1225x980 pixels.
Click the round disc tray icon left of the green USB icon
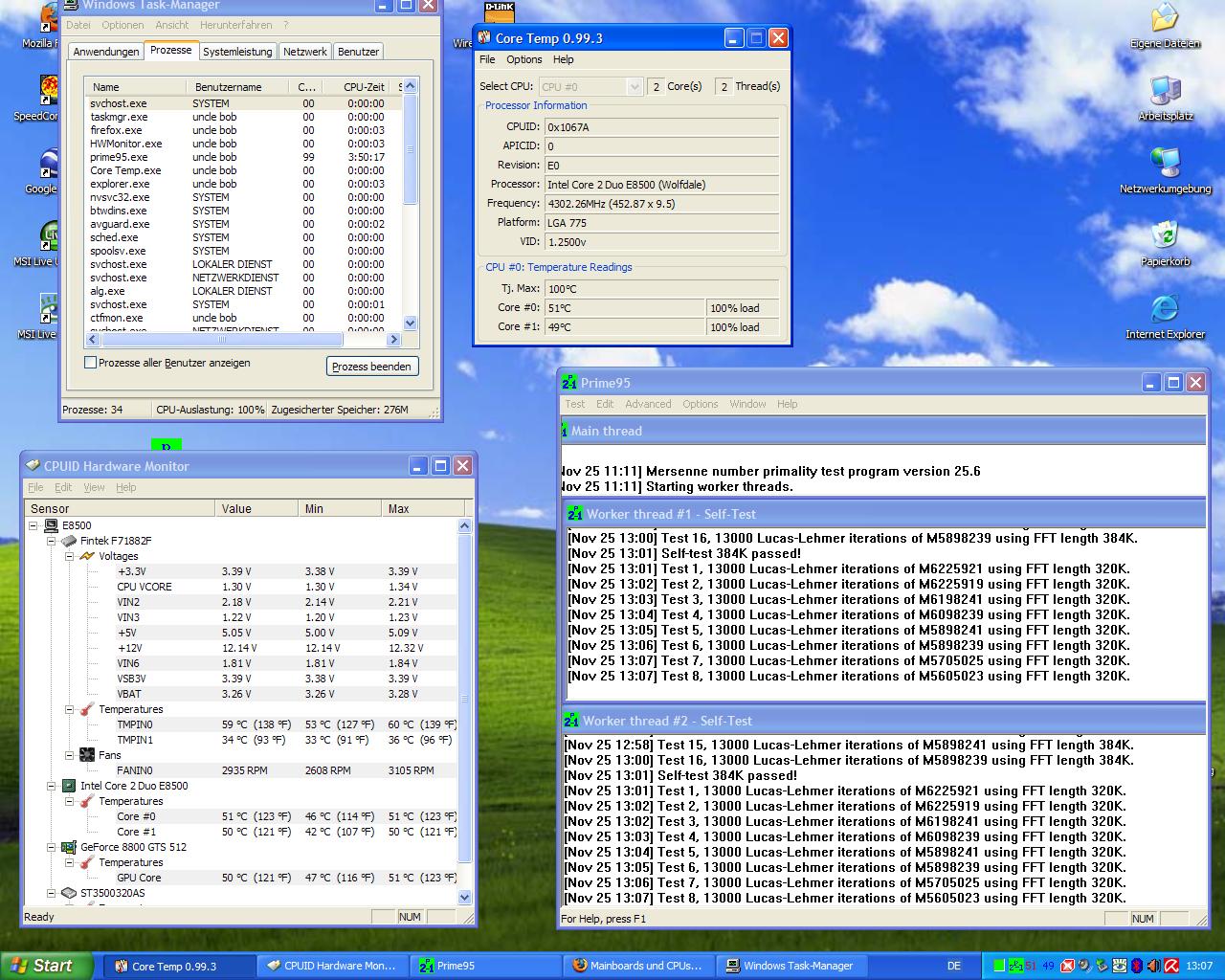pos(1085,966)
